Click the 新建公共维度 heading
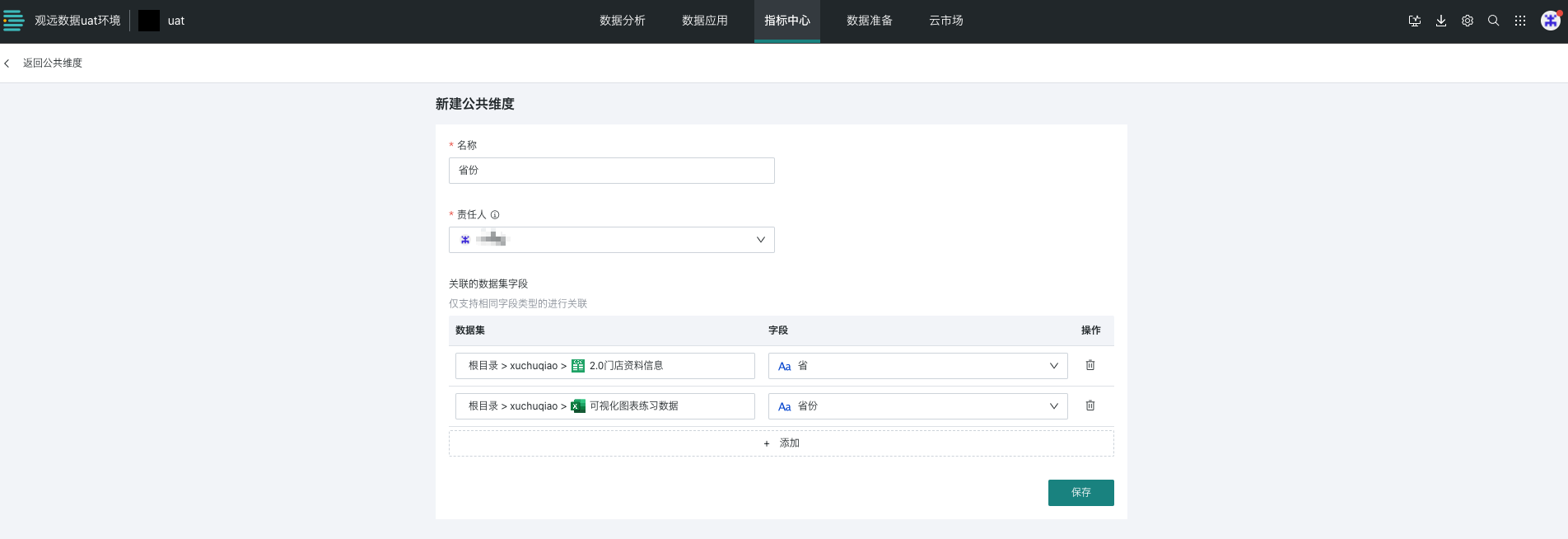This screenshot has height=539, width=1568. click(475, 104)
